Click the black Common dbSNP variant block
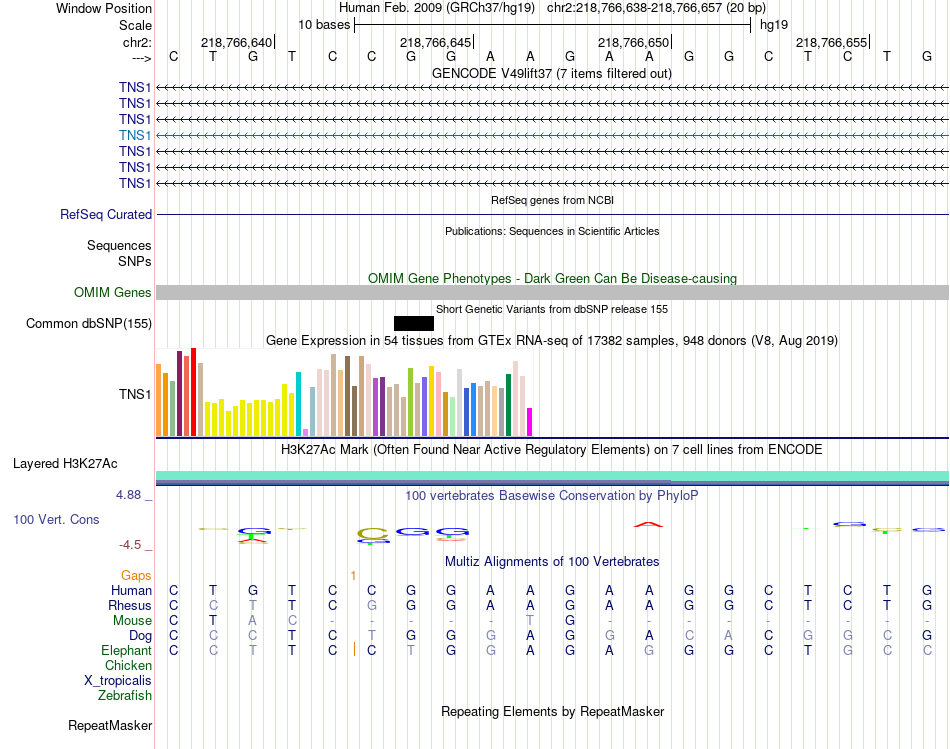The image size is (950, 749). point(413,323)
